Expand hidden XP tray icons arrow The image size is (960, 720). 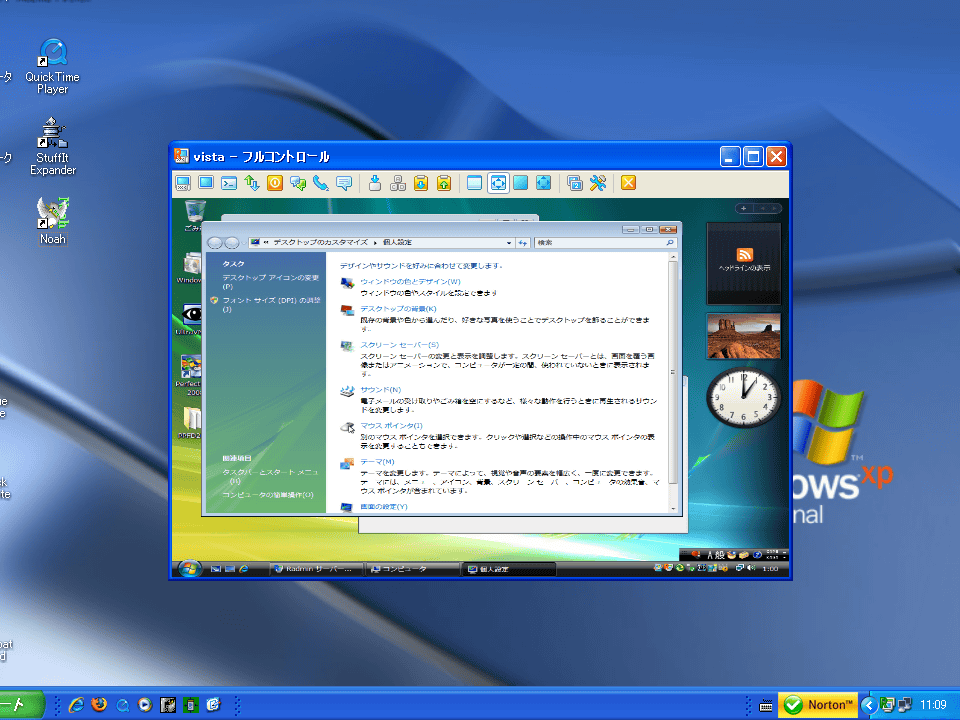[x=868, y=705]
